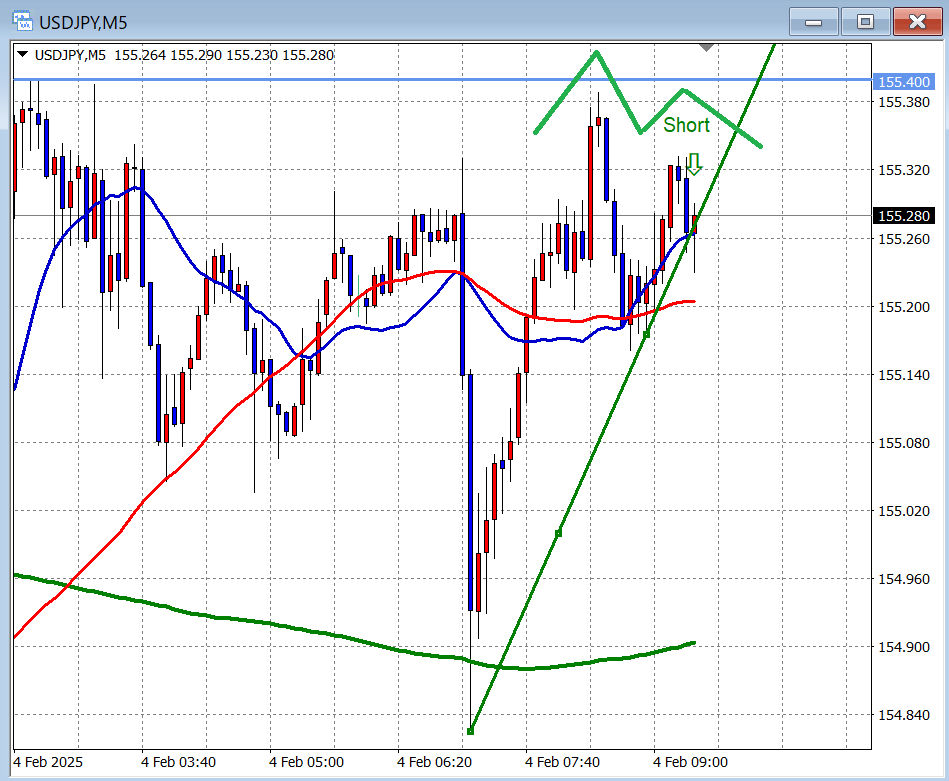Viewport: 949px width, 781px height.
Task: Select the green down arrow near Short
Action: coord(694,163)
